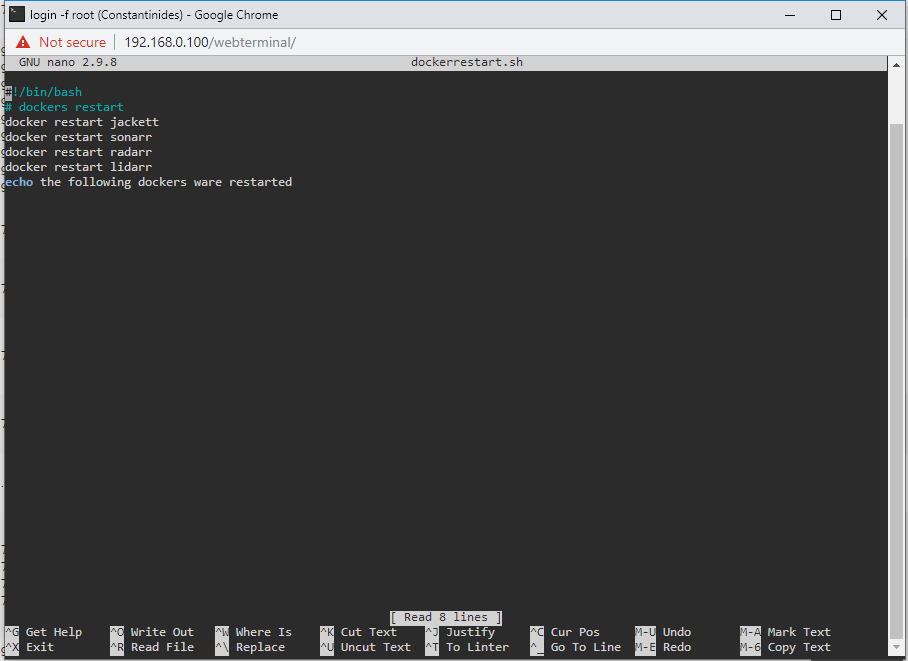
Task: Click the ^C Cur Pos shortcut
Action: (565, 632)
